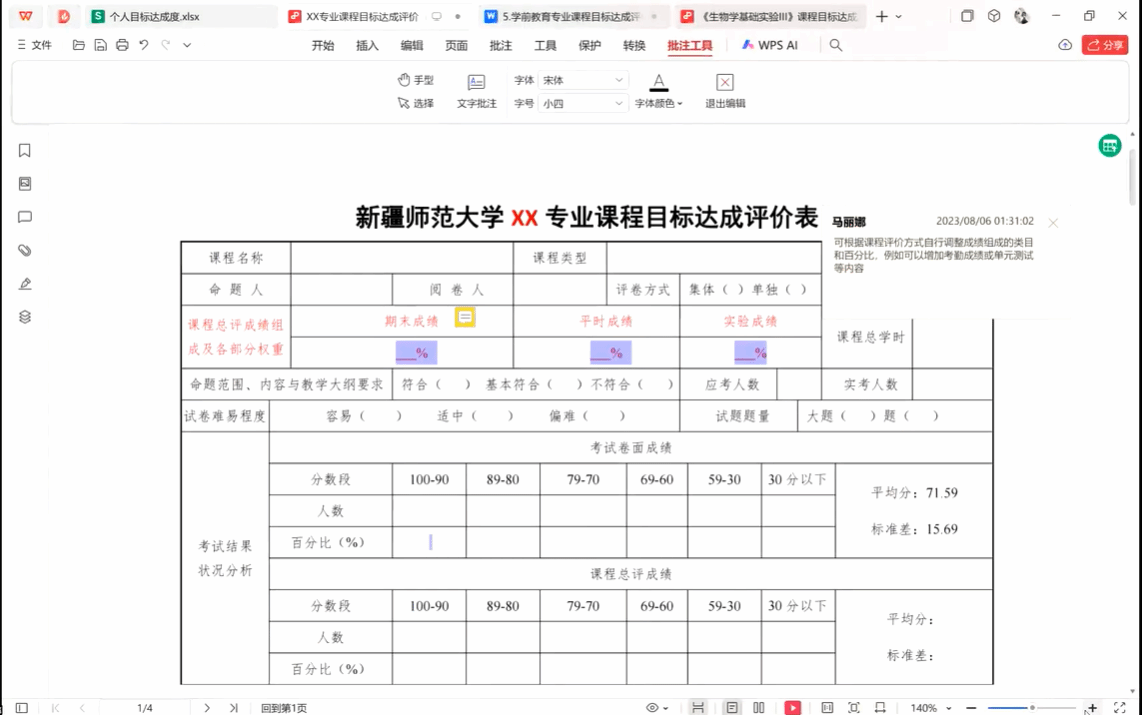The height and width of the screenshot is (715, 1142).
Task: Click the green spreadsheet floating icon
Action: pos(1109,146)
